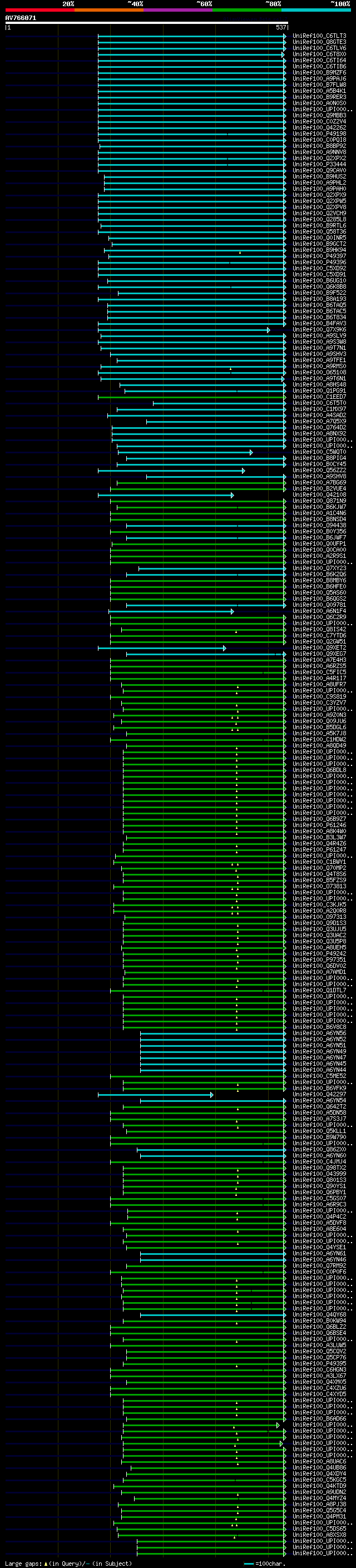Click the short cyan alignment bar for Q7X9K6

pos(184,330)
